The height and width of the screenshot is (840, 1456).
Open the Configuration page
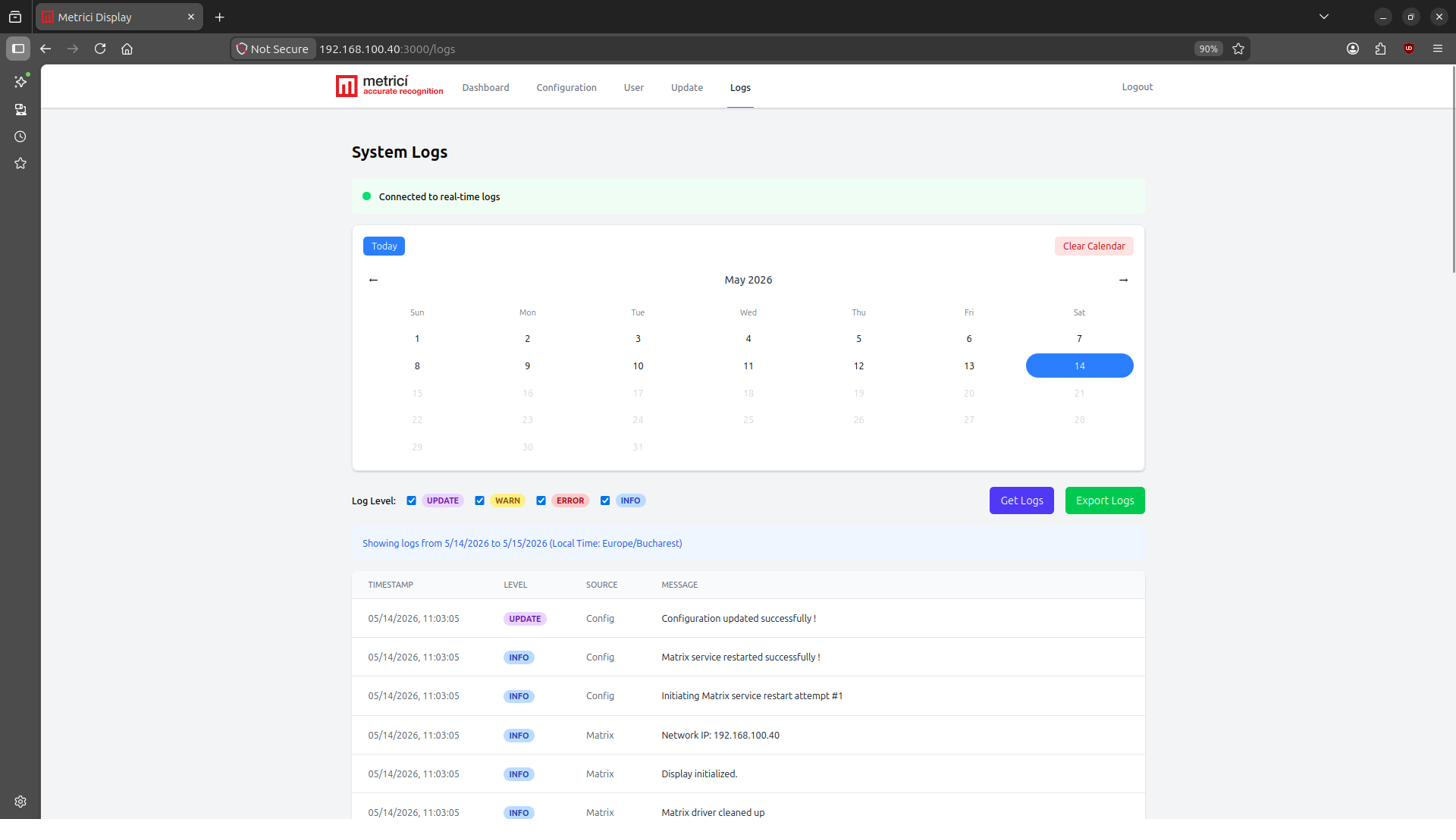click(x=566, y=87)
